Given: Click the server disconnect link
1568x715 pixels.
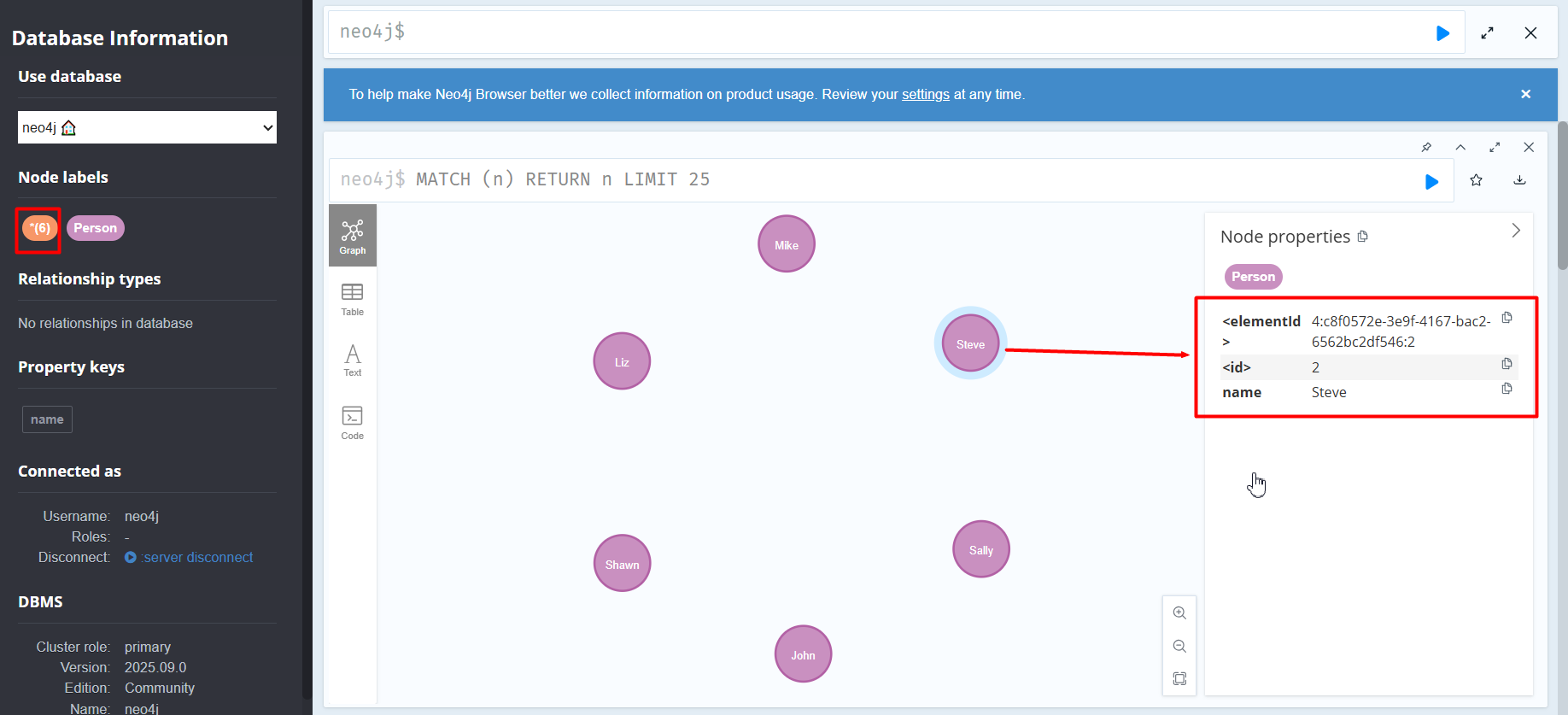Looking at the screenshot, I should pyautogui.click(x=197, y=557).
